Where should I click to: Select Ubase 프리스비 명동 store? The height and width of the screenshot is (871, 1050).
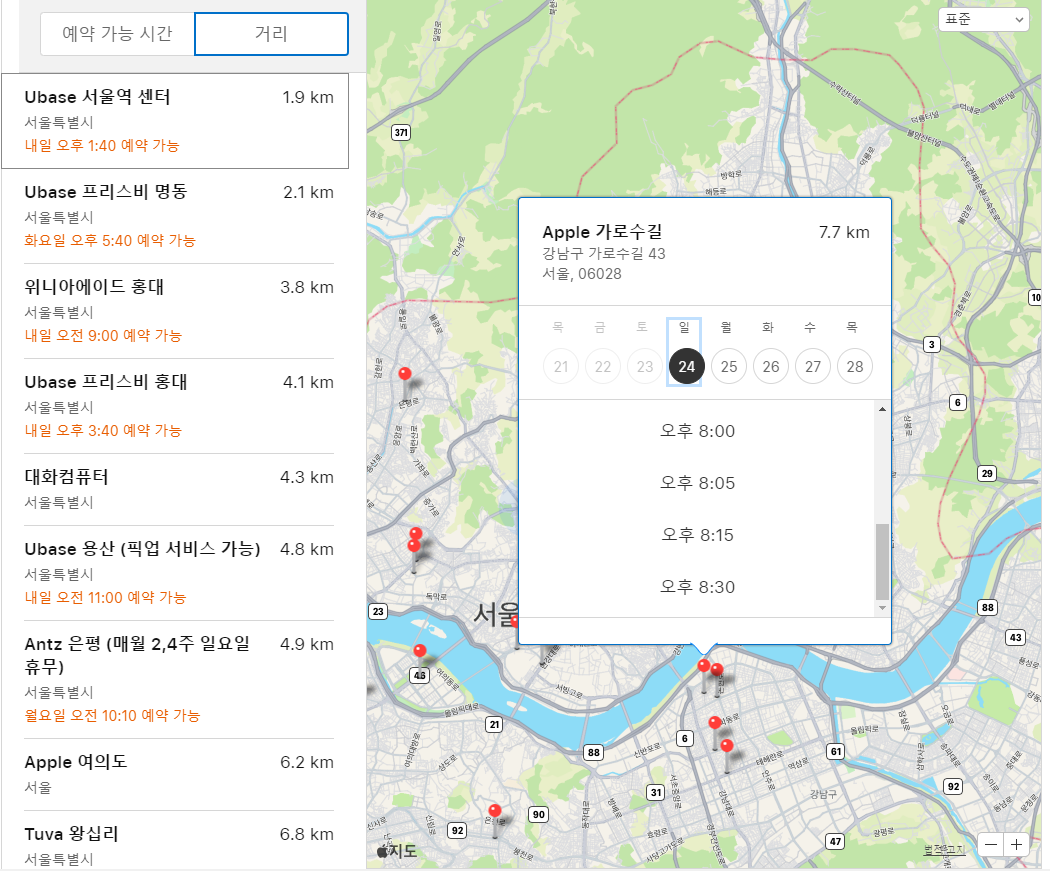(179, 216)
